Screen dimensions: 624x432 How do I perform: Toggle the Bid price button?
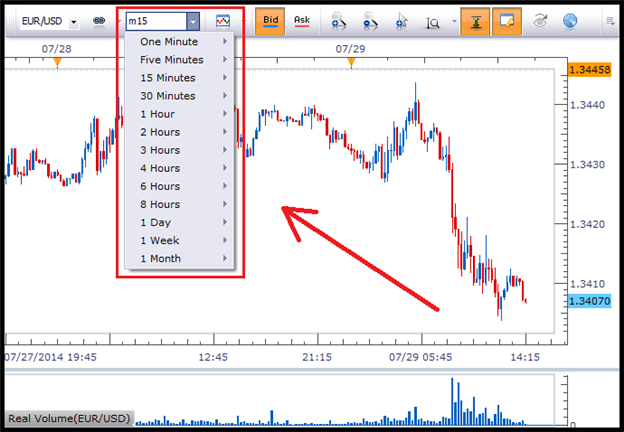(x=270, y=21)
